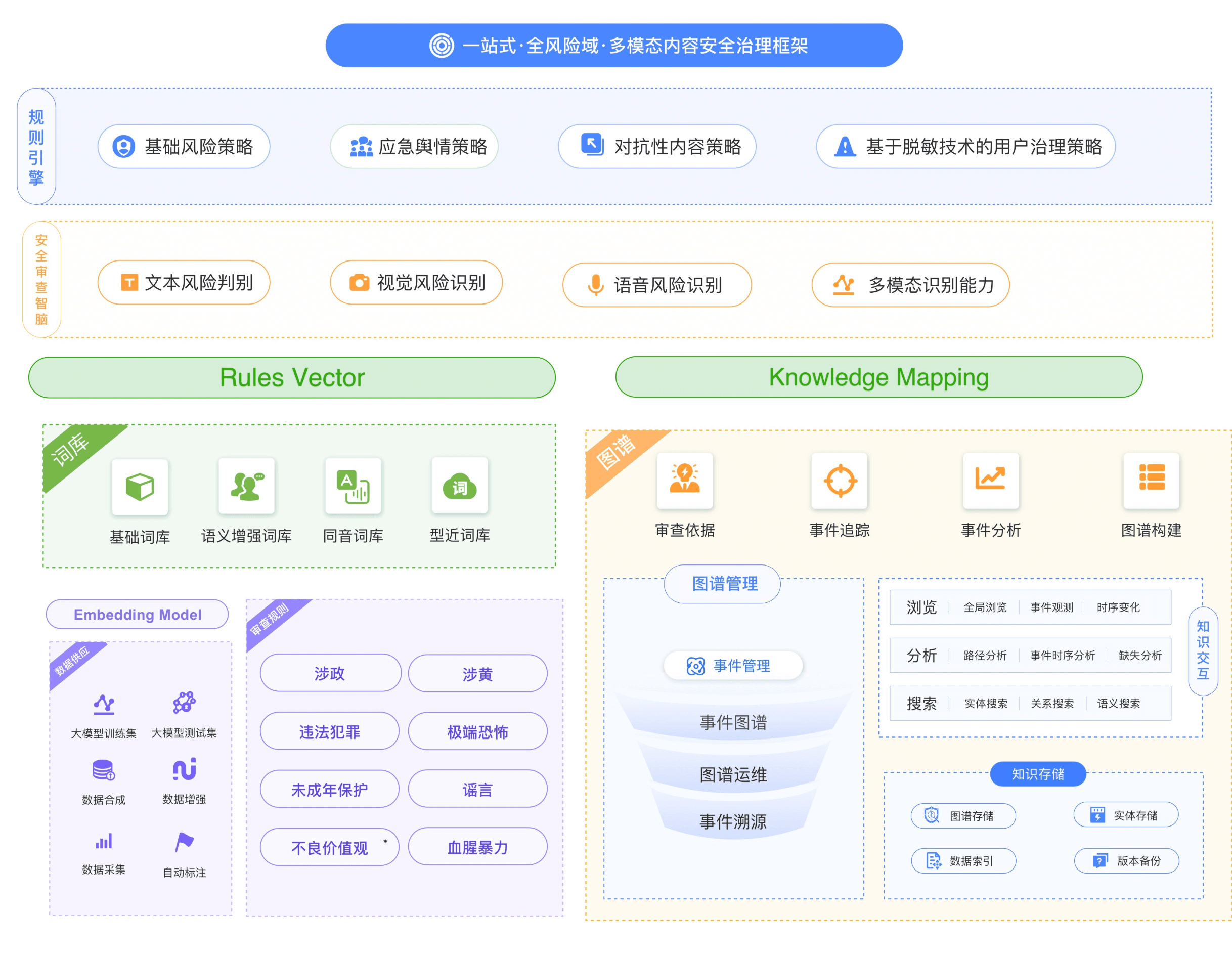Click the 数据增强 icon
This screenshot has width=1232, height=956.
pos(185,769)
